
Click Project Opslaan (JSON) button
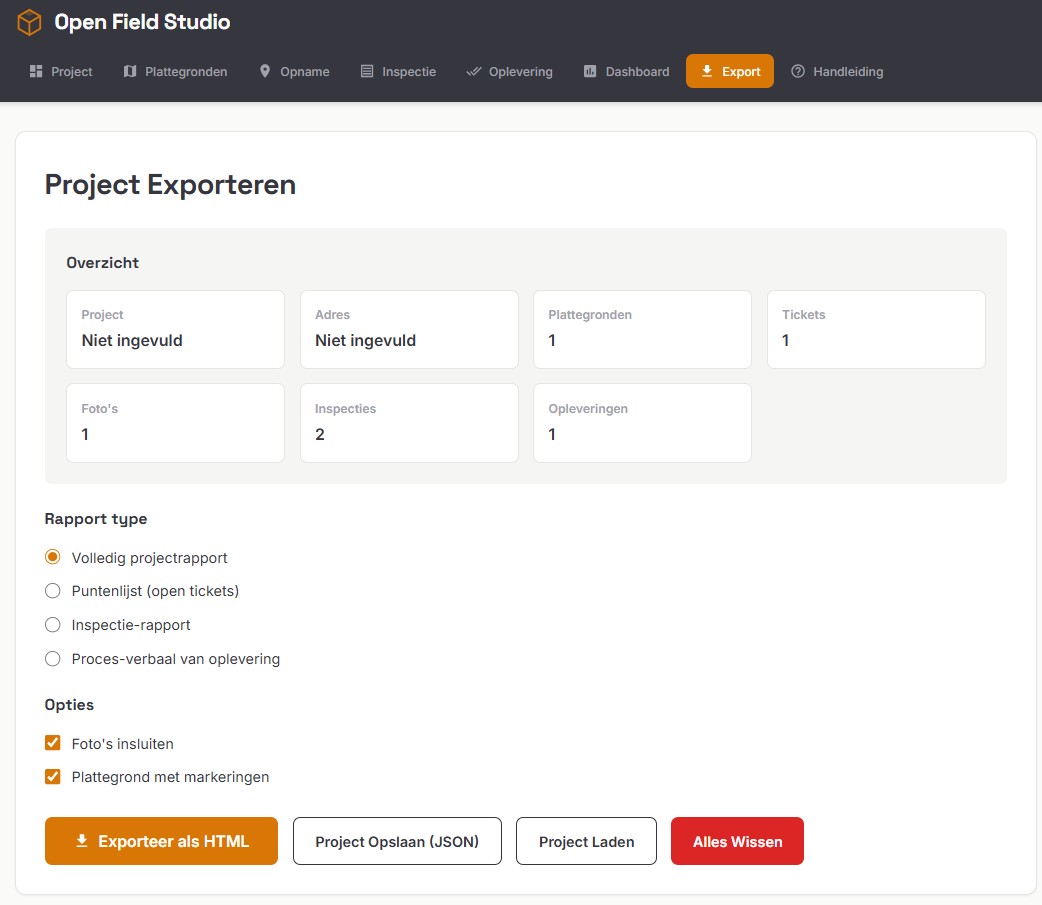point(397,841)
